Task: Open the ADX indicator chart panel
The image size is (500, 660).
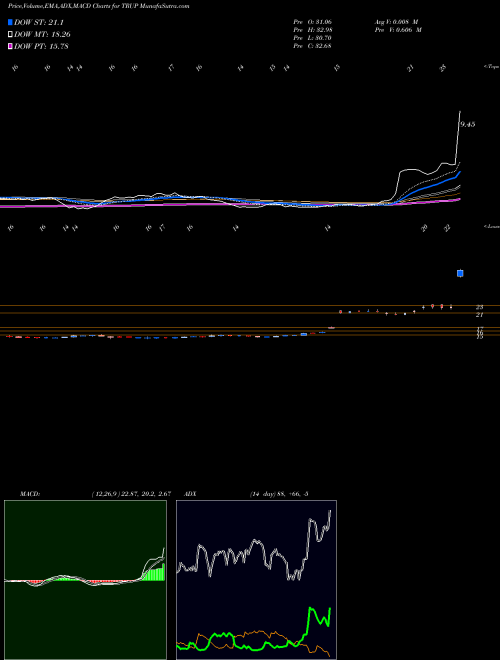Action: tap(256, 580)
